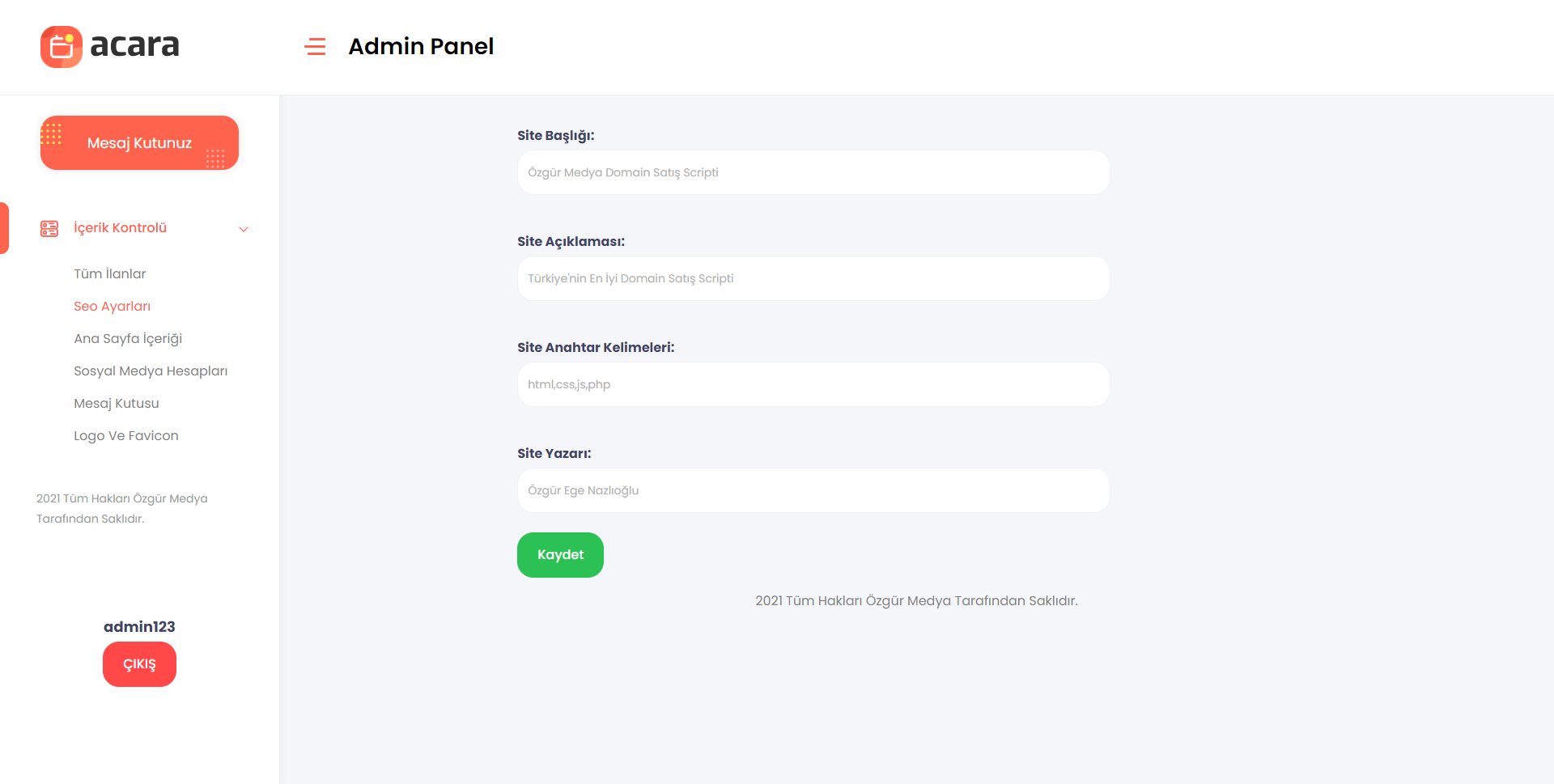Toggle the hamburger menu icon
This screenshot has width=1554, height=784.
coord(315,47)
